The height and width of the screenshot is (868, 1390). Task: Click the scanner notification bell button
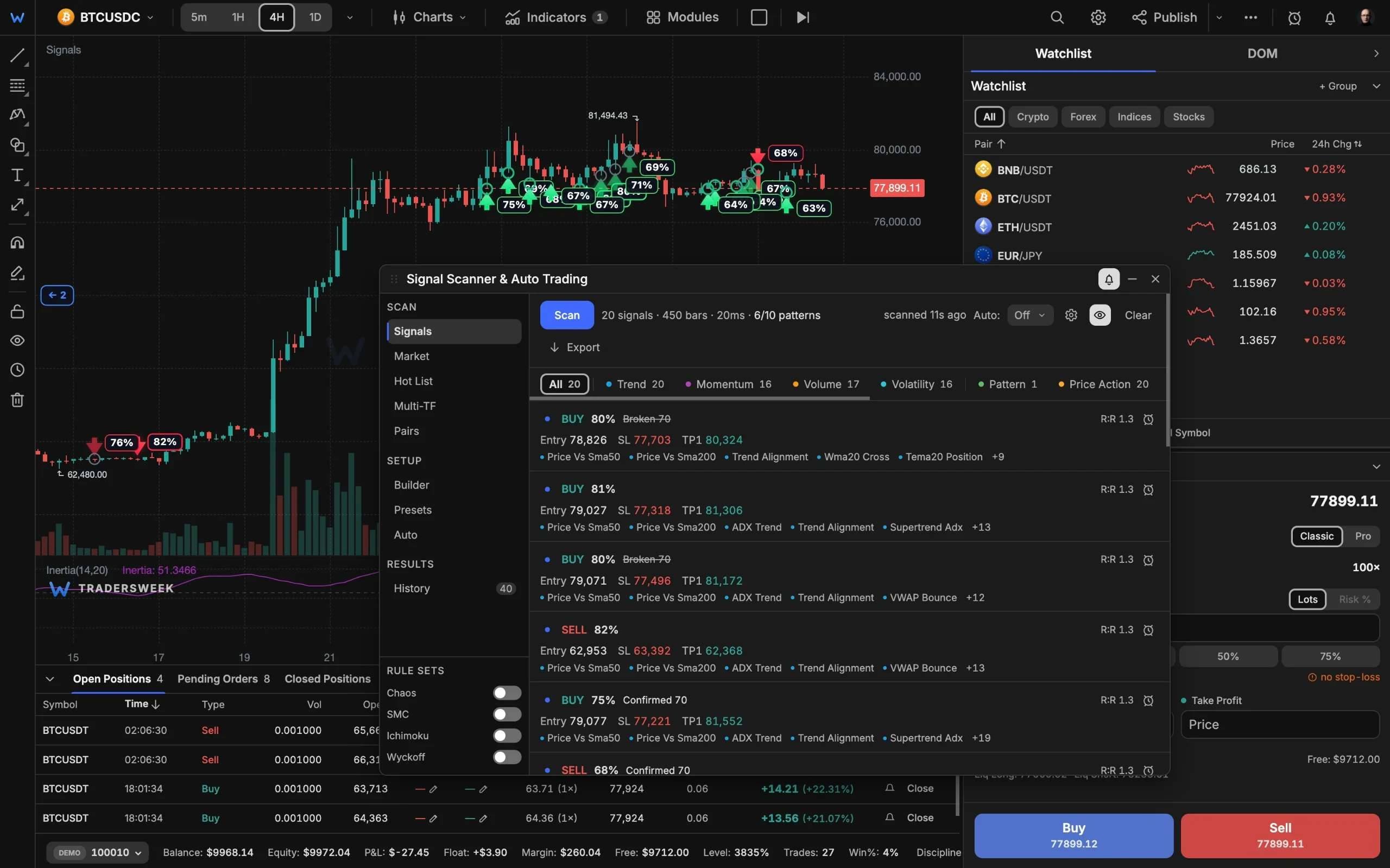click(x=1109, y=279)
